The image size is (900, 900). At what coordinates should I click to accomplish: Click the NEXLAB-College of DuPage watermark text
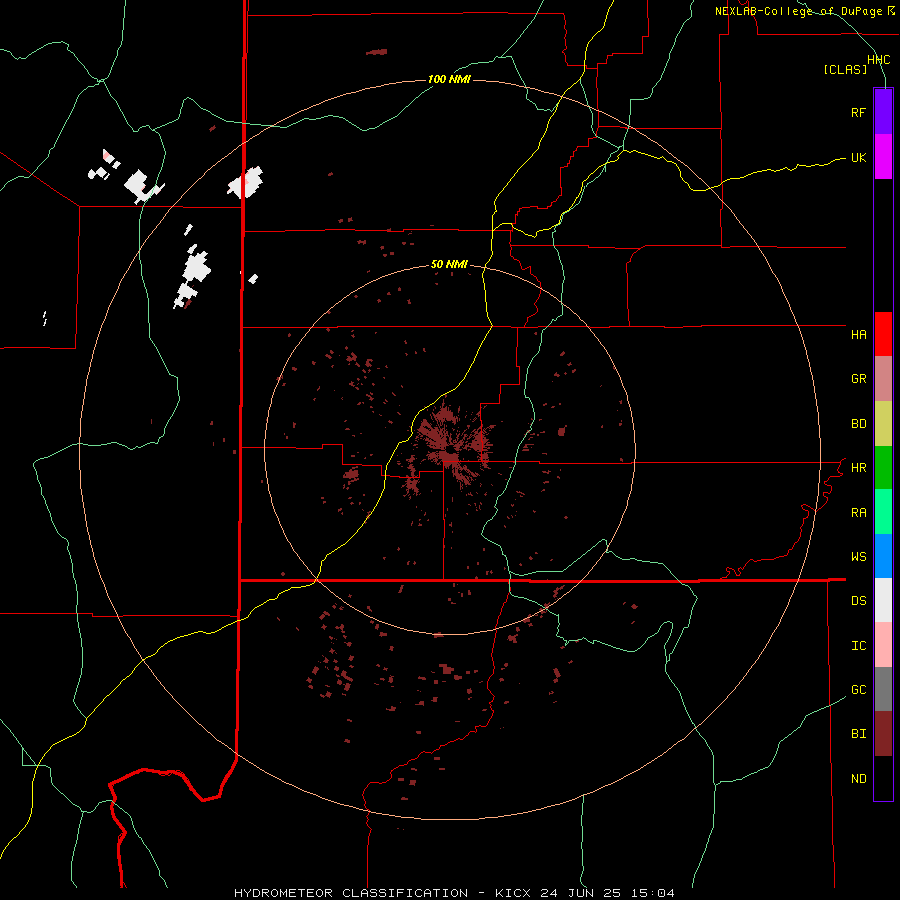click(798, 11)
